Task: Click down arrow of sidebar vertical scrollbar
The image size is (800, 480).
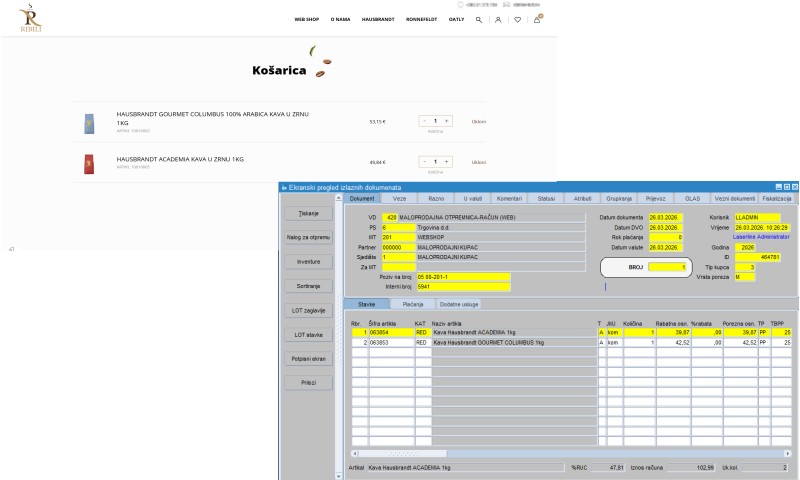Action: coord(339,476)
